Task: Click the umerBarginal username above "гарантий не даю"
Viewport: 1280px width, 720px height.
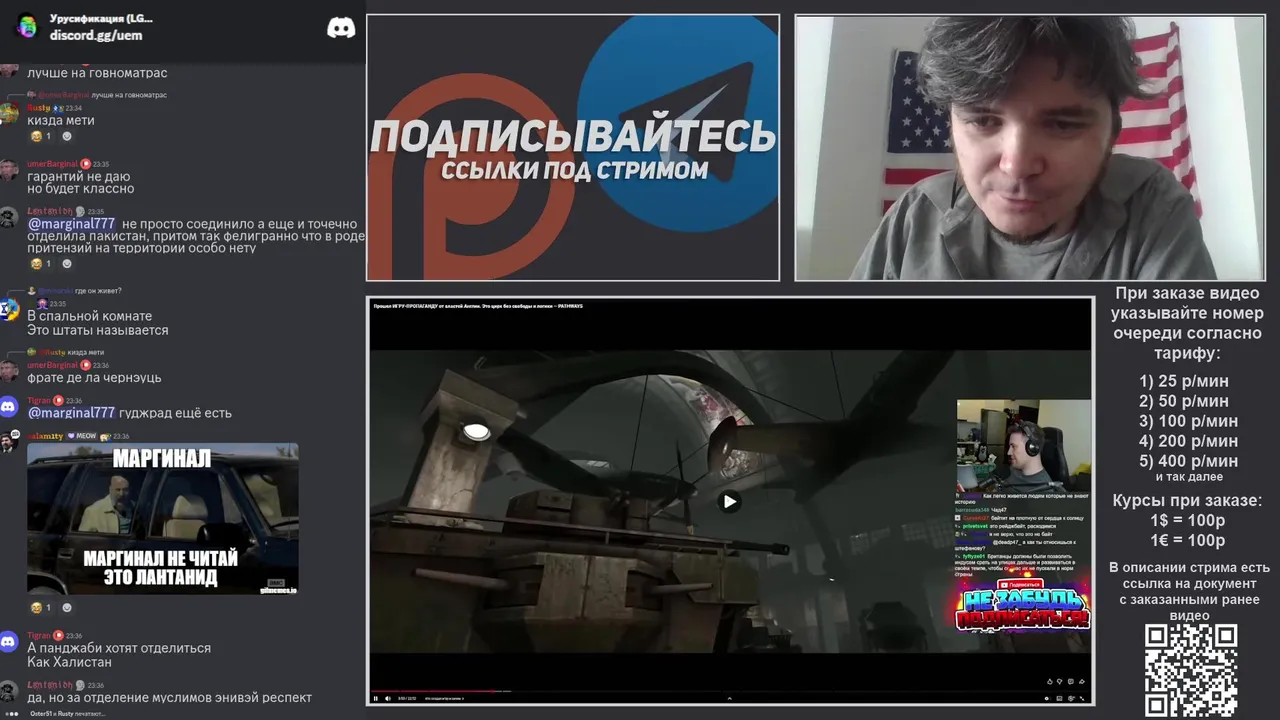Action: [52, 164]
